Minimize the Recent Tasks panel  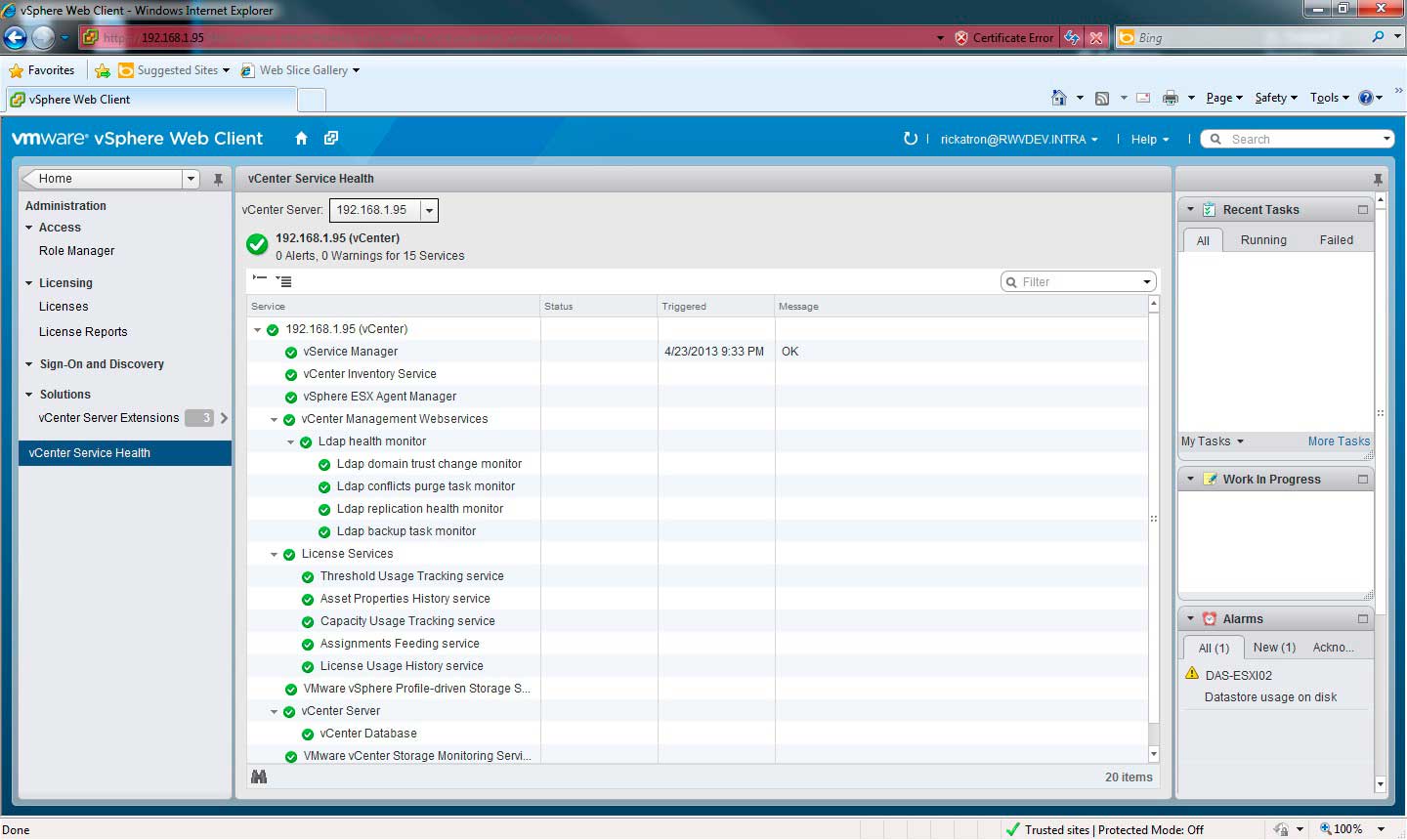point(1363,209)
